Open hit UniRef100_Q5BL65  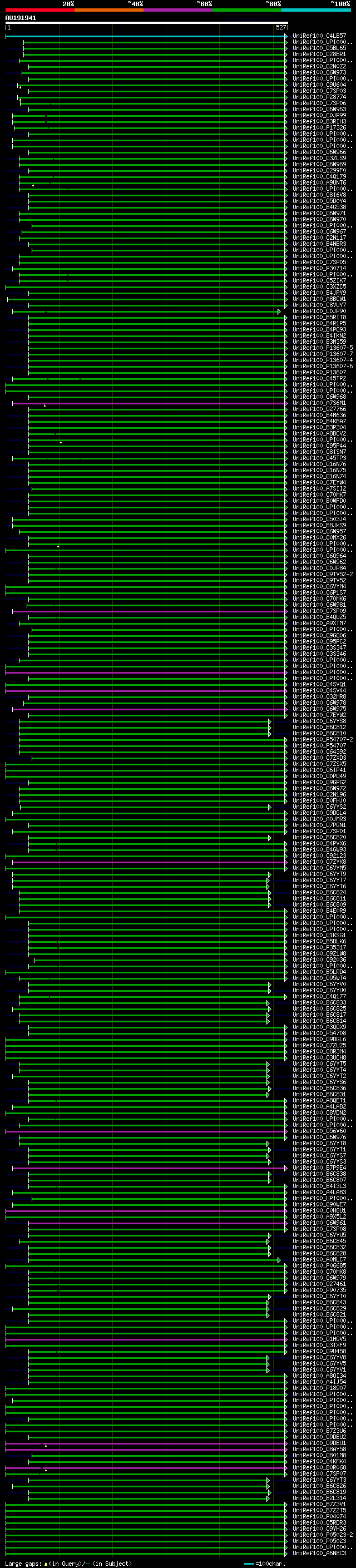point(319,48)
